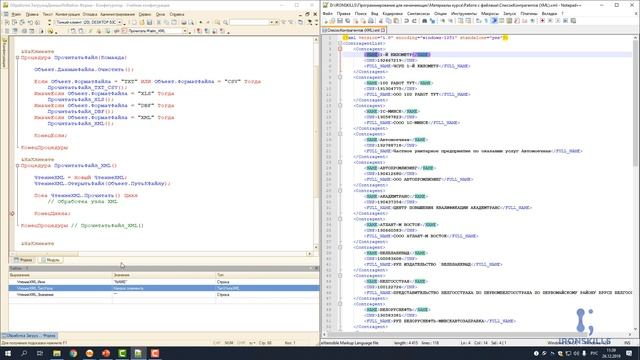
Task: Click the breakpoint marker beside КонецЦикла line
Action: [12, 213]
